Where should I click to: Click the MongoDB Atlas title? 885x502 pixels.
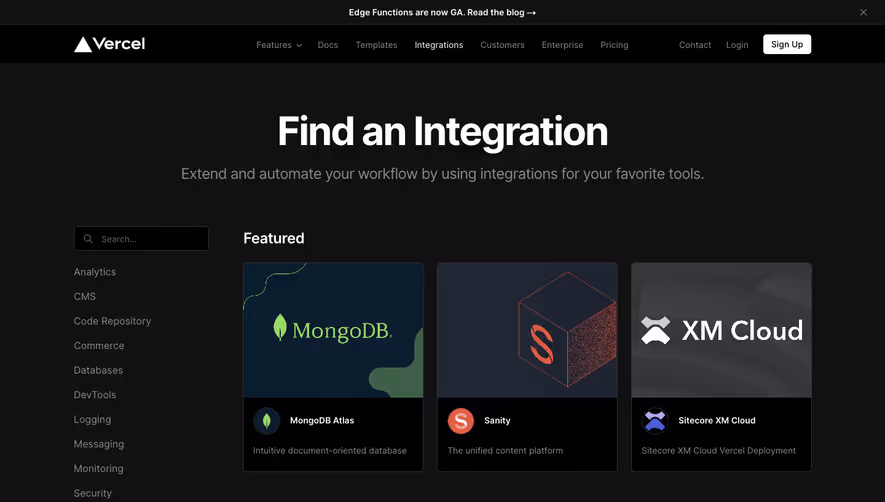pos(322,420)
